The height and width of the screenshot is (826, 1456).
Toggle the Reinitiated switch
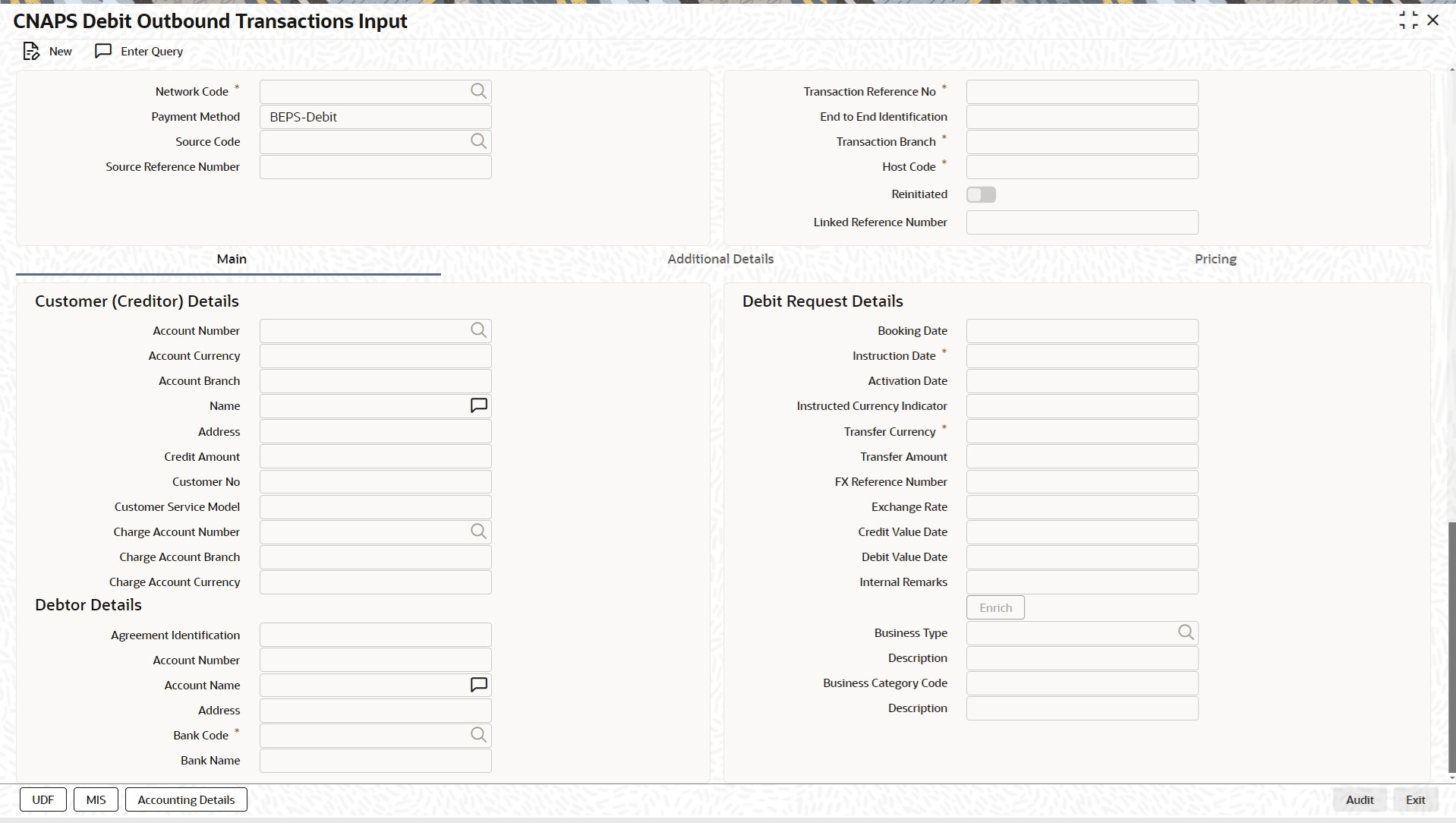point(981,195)
